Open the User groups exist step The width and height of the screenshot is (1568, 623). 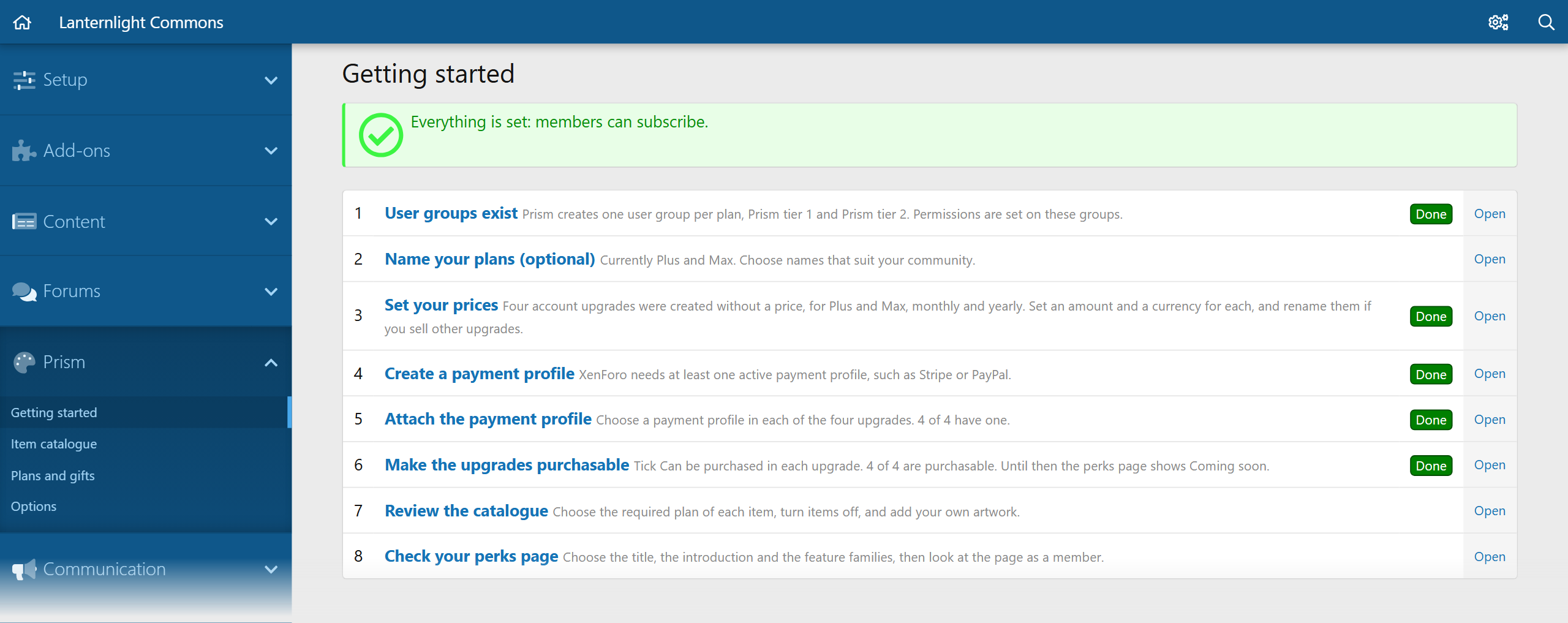click(451, 213)
